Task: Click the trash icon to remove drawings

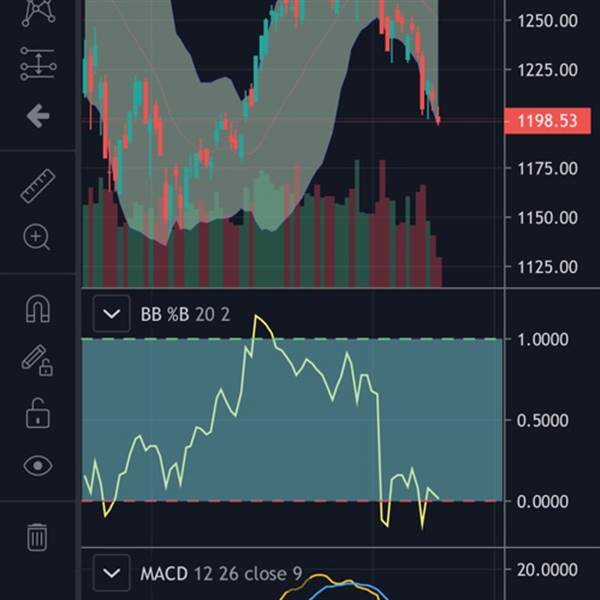Action: pyautogui.click(x=37, y=537)
